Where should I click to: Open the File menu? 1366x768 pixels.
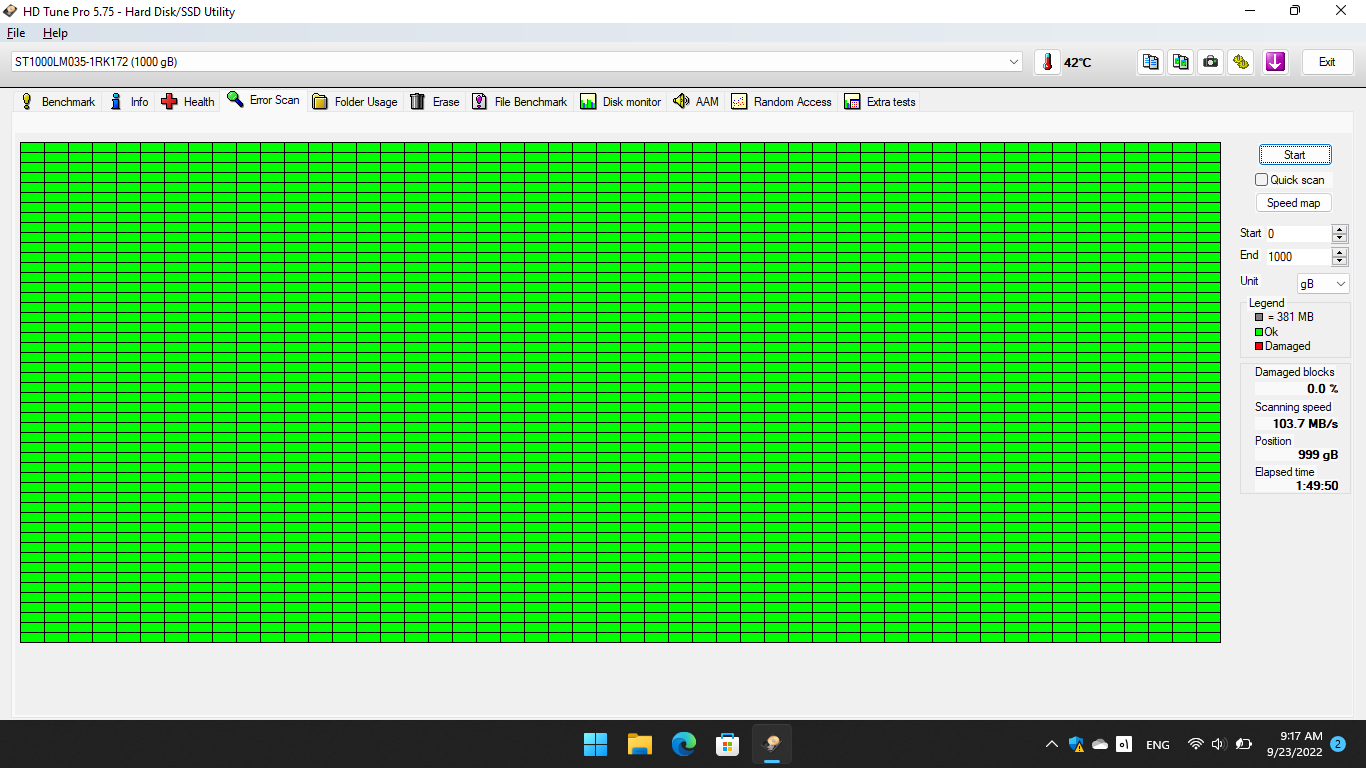tap(16, 33)
